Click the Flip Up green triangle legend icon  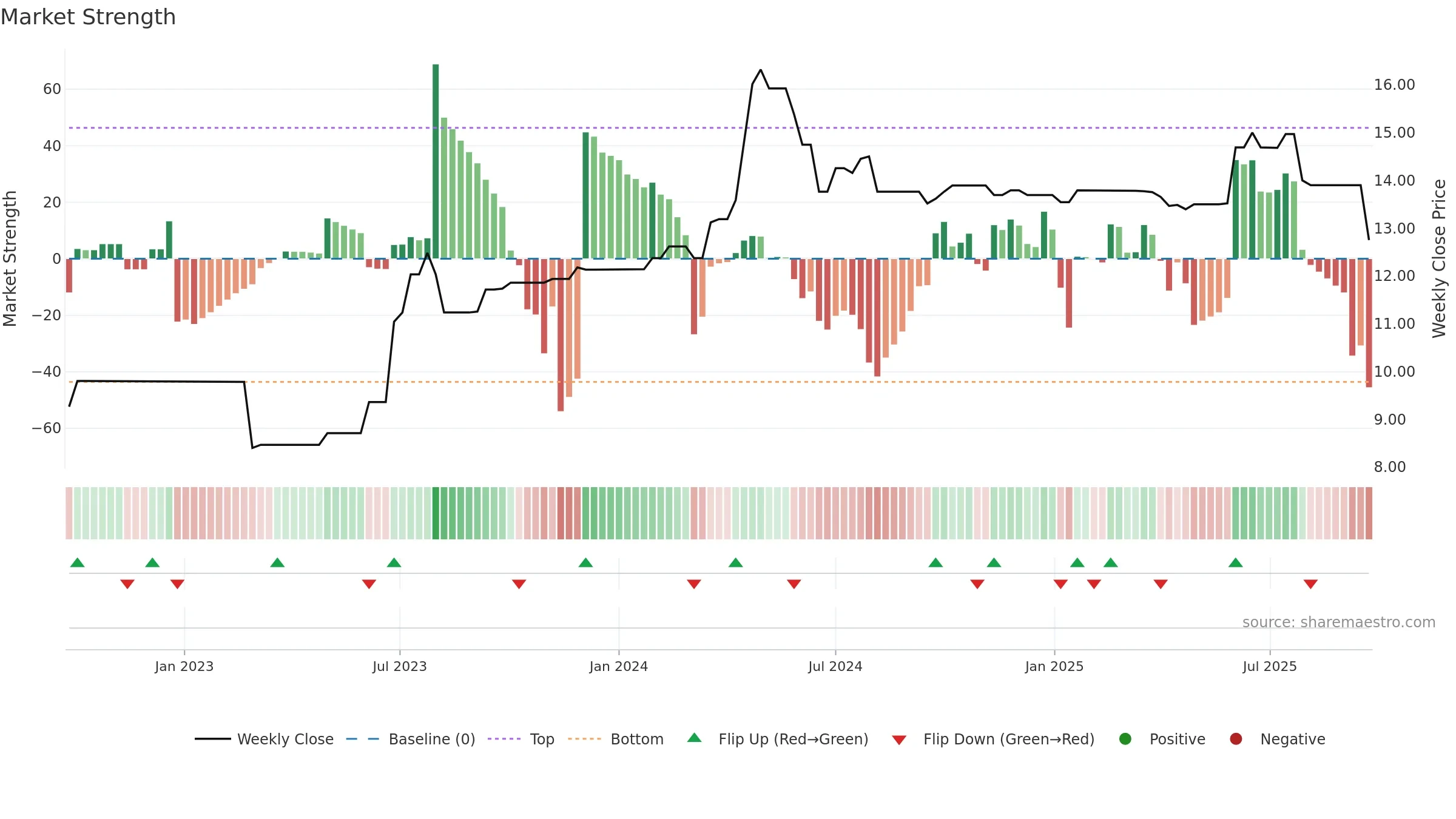tap(695, 738)
